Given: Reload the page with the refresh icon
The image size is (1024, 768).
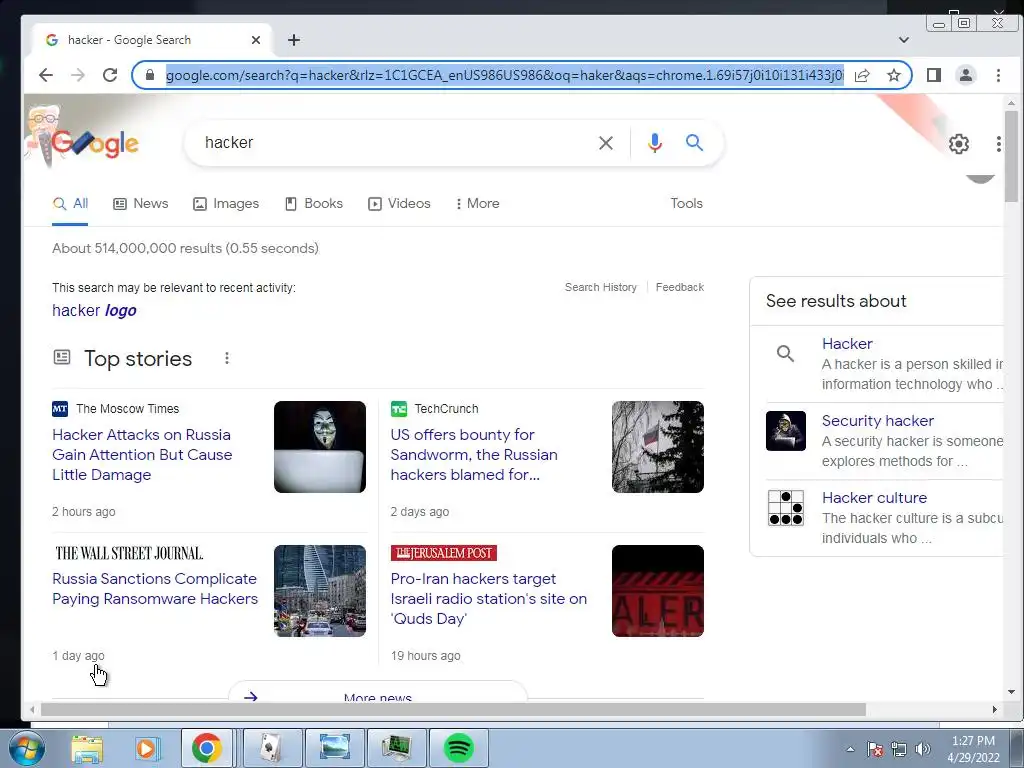Looking at the screenshot, I should [x=110, y=75].
